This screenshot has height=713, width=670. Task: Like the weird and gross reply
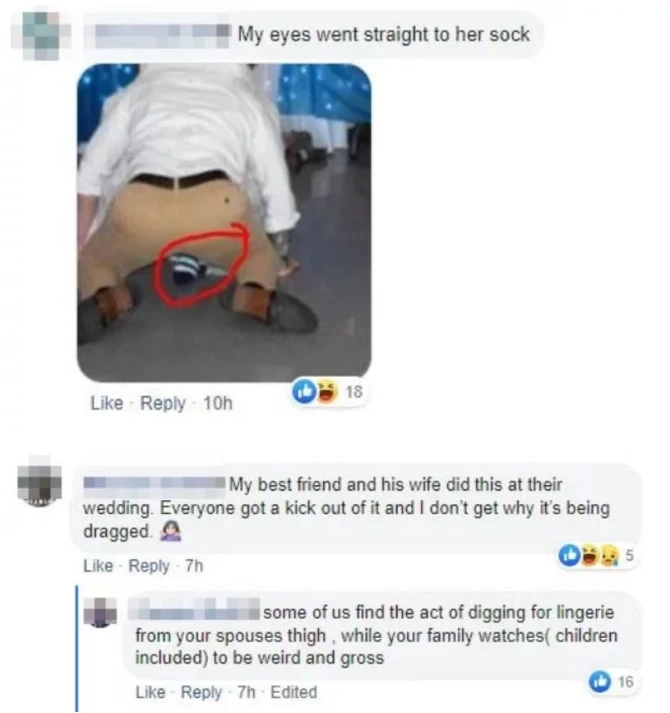click(151, 692)
